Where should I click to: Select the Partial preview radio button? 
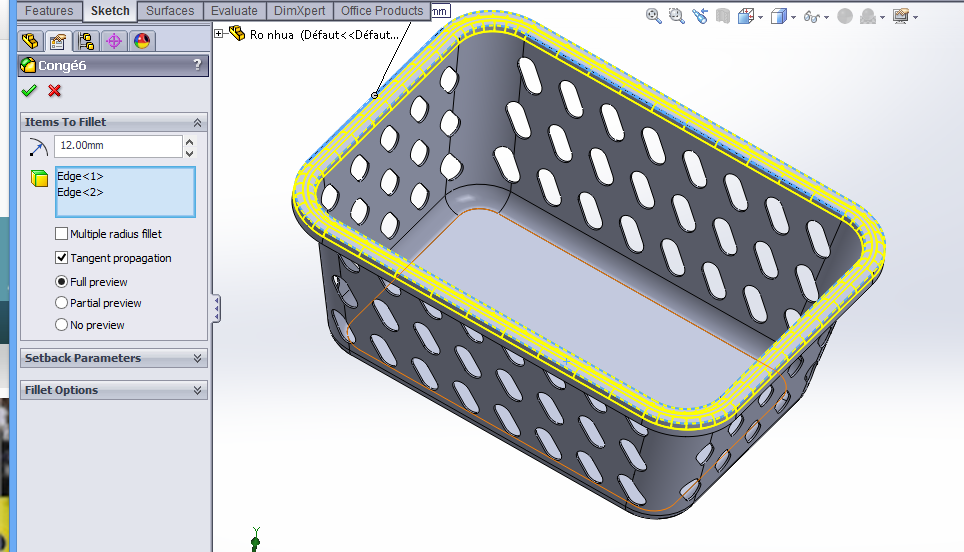pos(62,303)
